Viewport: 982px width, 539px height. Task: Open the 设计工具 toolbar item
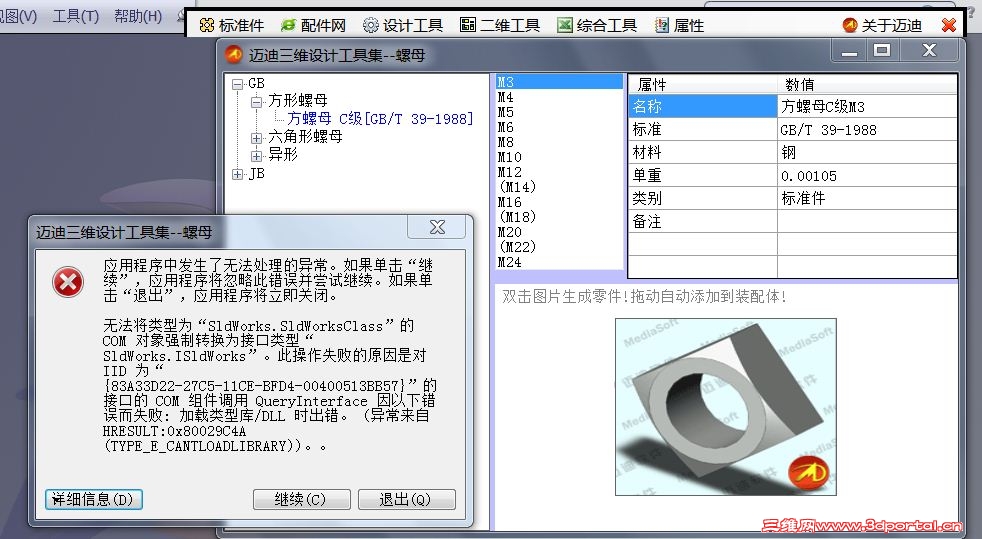(403, 25)
